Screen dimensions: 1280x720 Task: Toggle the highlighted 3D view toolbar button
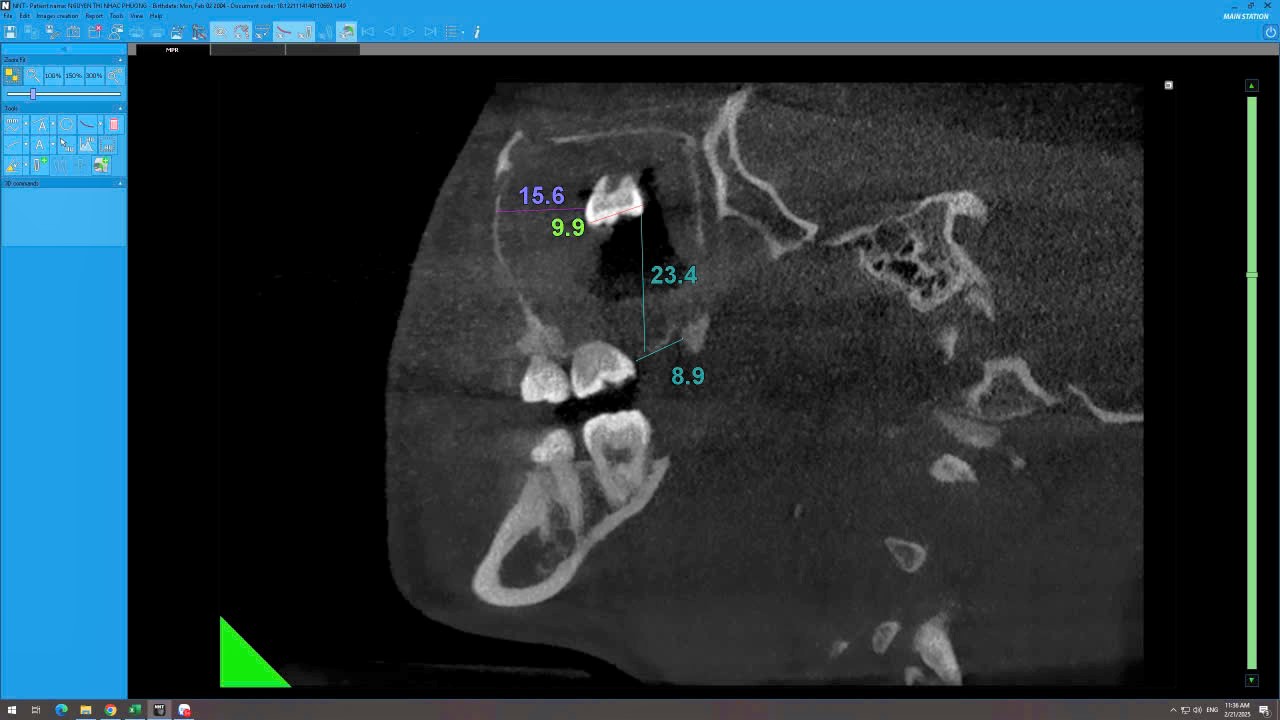pyautogui.click(x=346, y=32)
